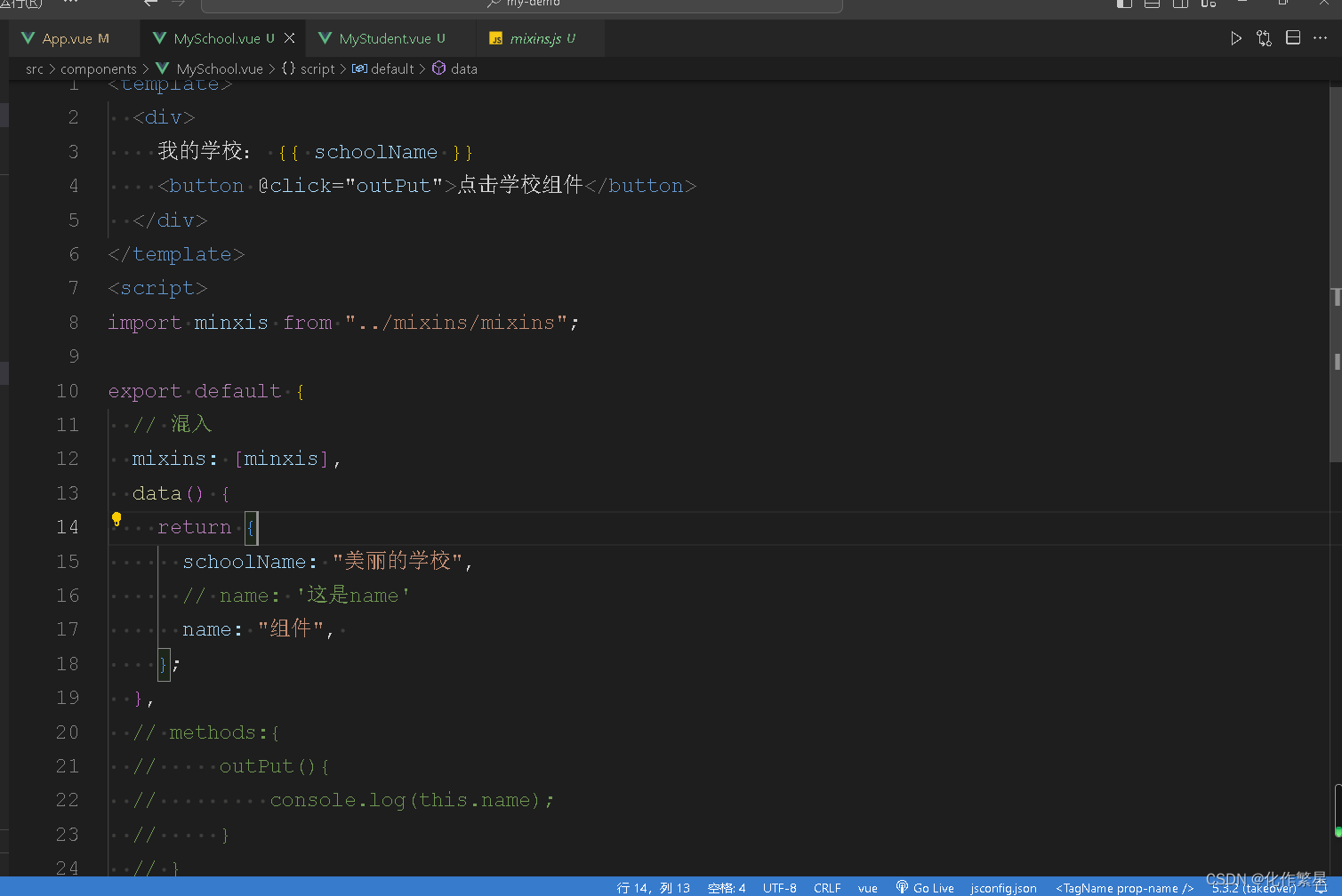This screenshot has height=896, width=1342.
Task: Change line ending via CRLF status item
Action: (x=827, y=887)
